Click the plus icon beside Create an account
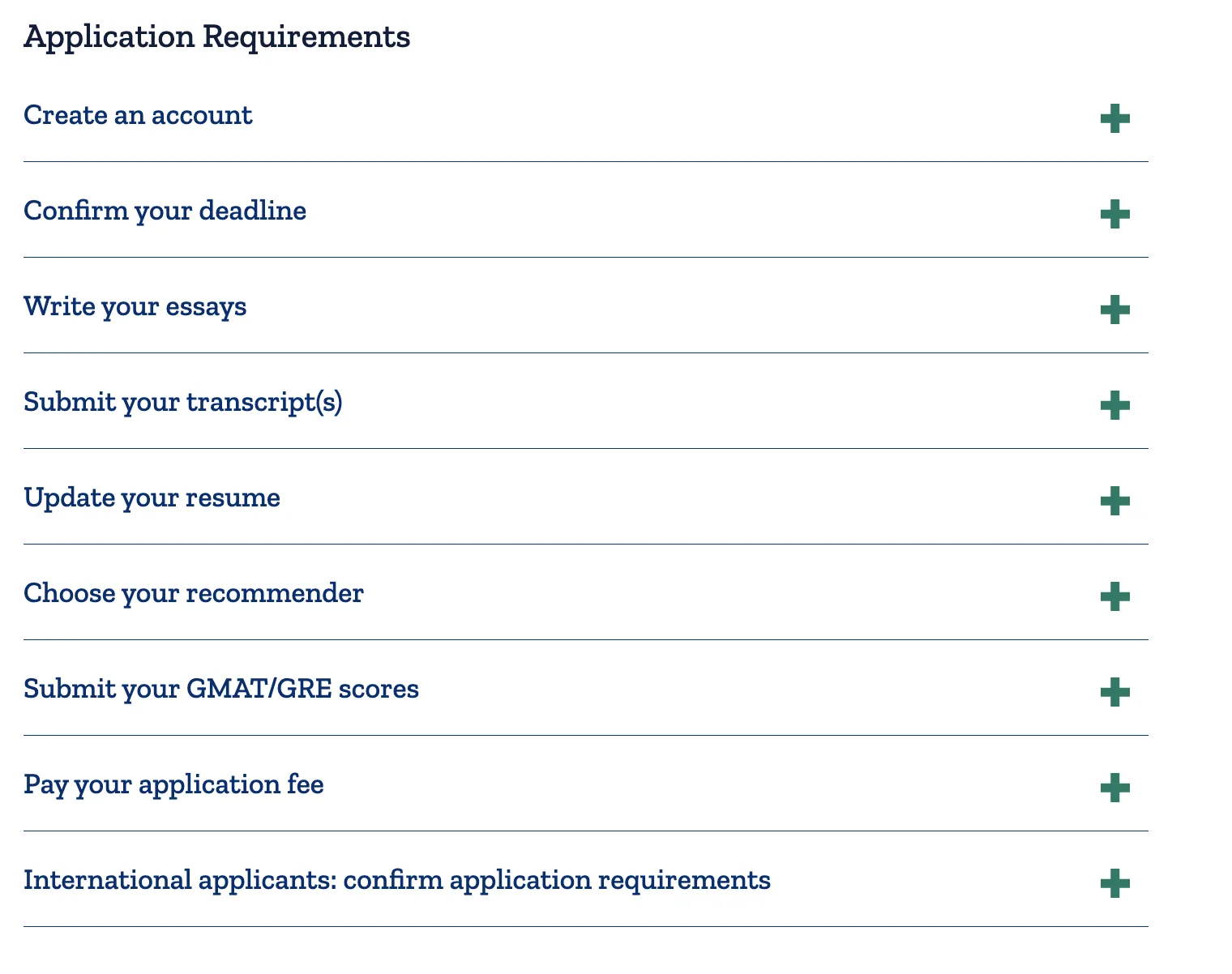 click(1114, 118)
